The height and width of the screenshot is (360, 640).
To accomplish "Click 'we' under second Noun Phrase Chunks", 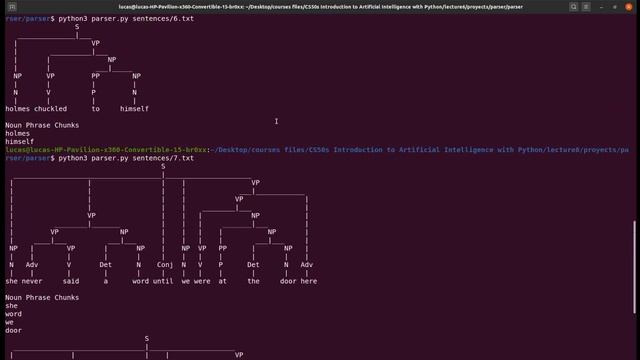I will 9,322.
